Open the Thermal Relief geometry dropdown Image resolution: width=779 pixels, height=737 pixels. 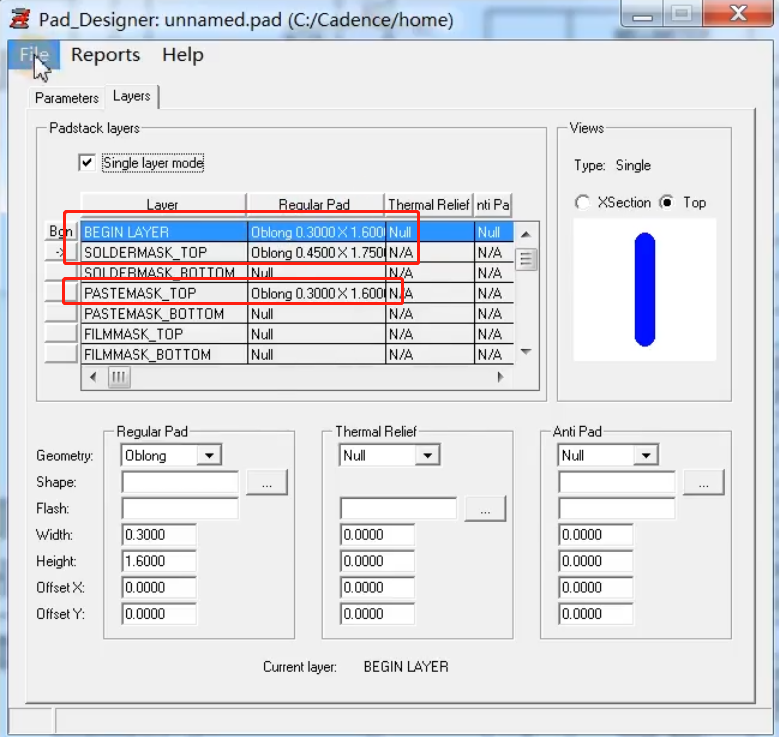click(427, 456)
